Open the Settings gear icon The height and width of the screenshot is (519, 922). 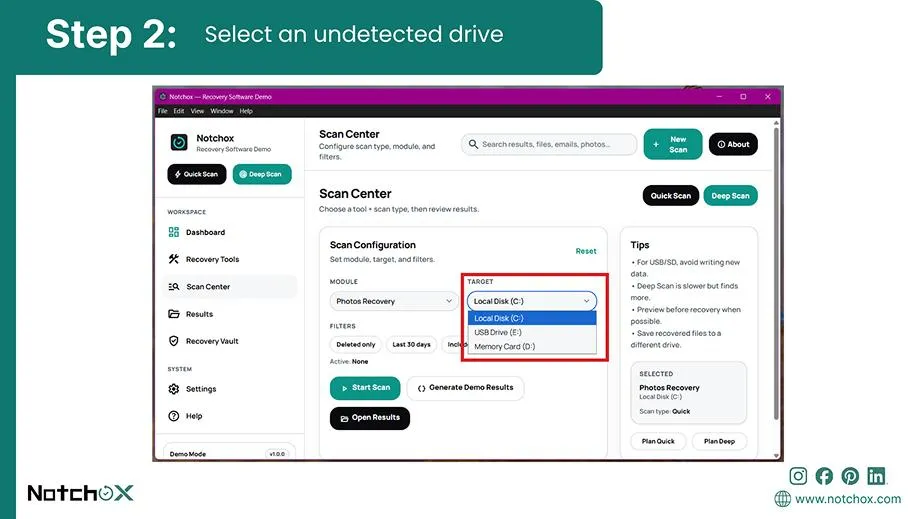coord(173,389)
